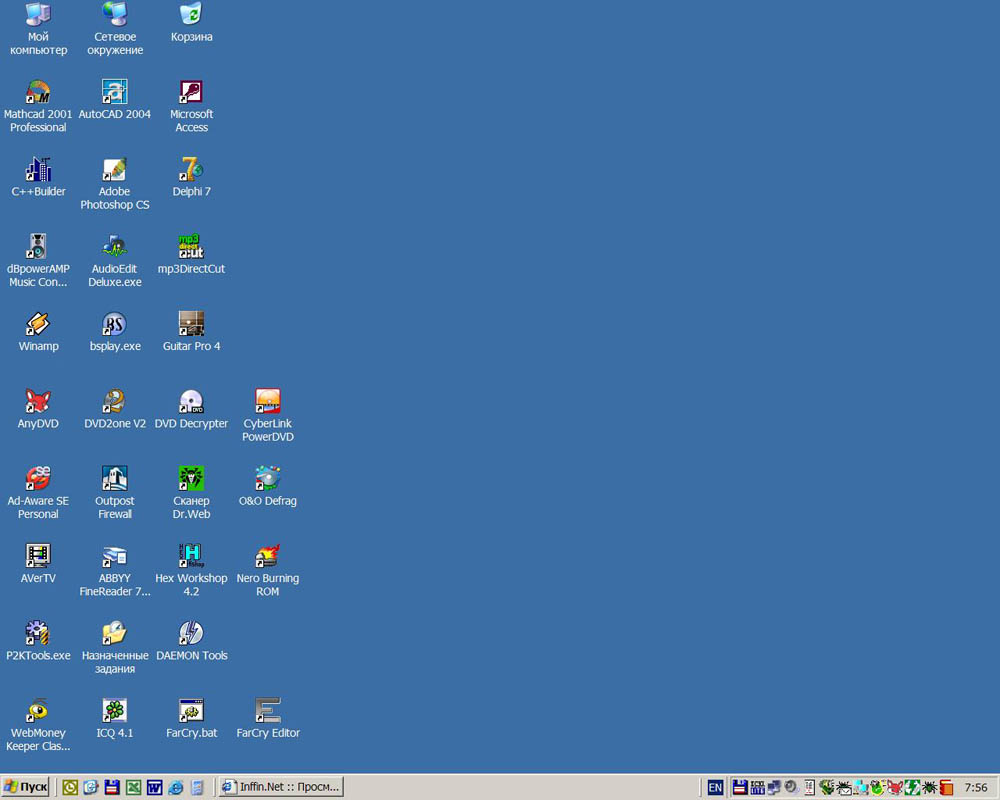
Task: Select the WebMoney Keeper Classic icon
Action: (x=38, y=724)
